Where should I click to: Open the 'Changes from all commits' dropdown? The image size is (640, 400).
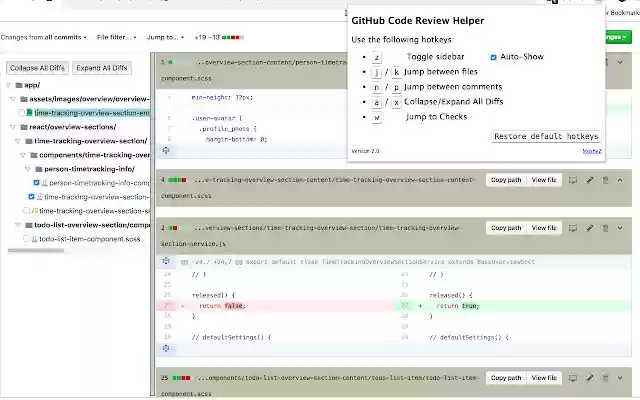44,37
